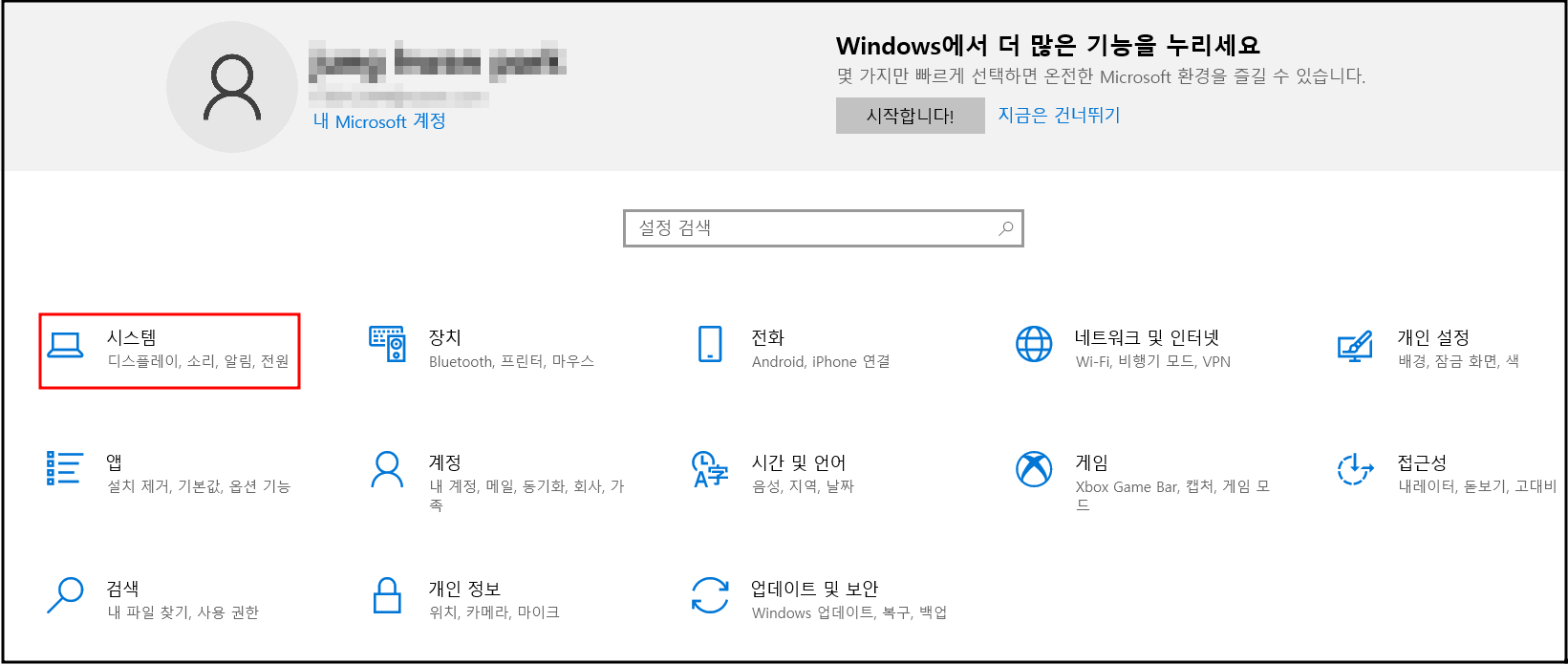The image size is (1568, 665).
Task: Open the 네트워크 및 인터넷 title
Action: tap(1147, 337)
